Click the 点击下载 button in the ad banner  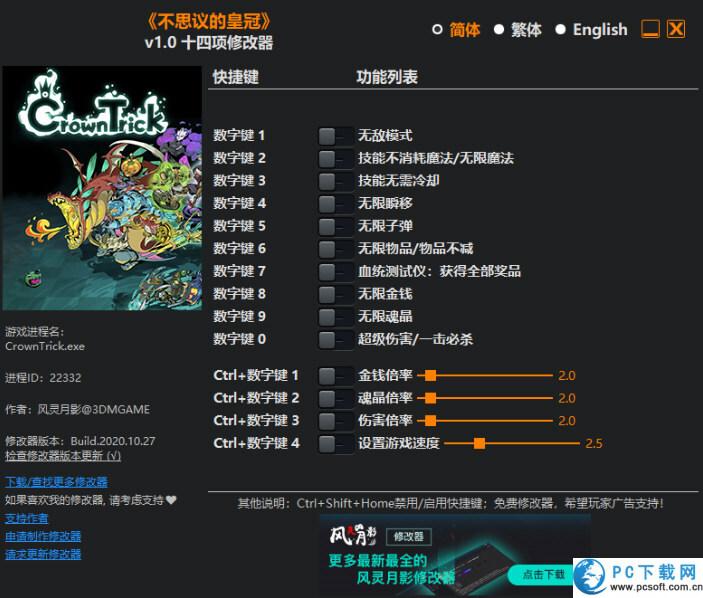pyautogui.click(x=543, y=574)
